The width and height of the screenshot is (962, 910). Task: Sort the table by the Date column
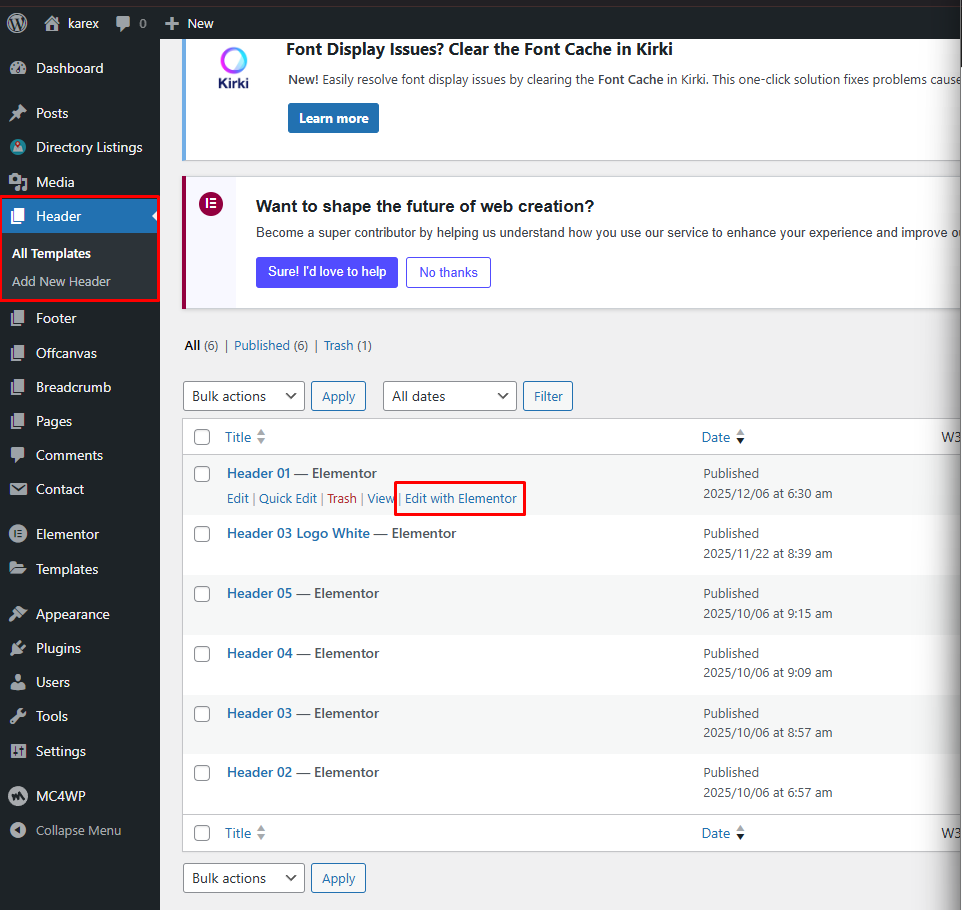coord(716,437)
